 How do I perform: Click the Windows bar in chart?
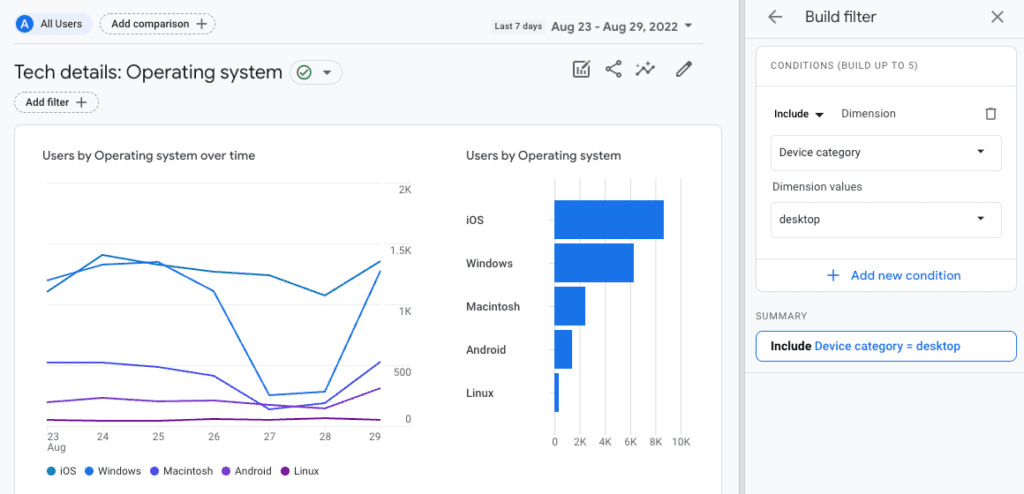pos(594,263)
